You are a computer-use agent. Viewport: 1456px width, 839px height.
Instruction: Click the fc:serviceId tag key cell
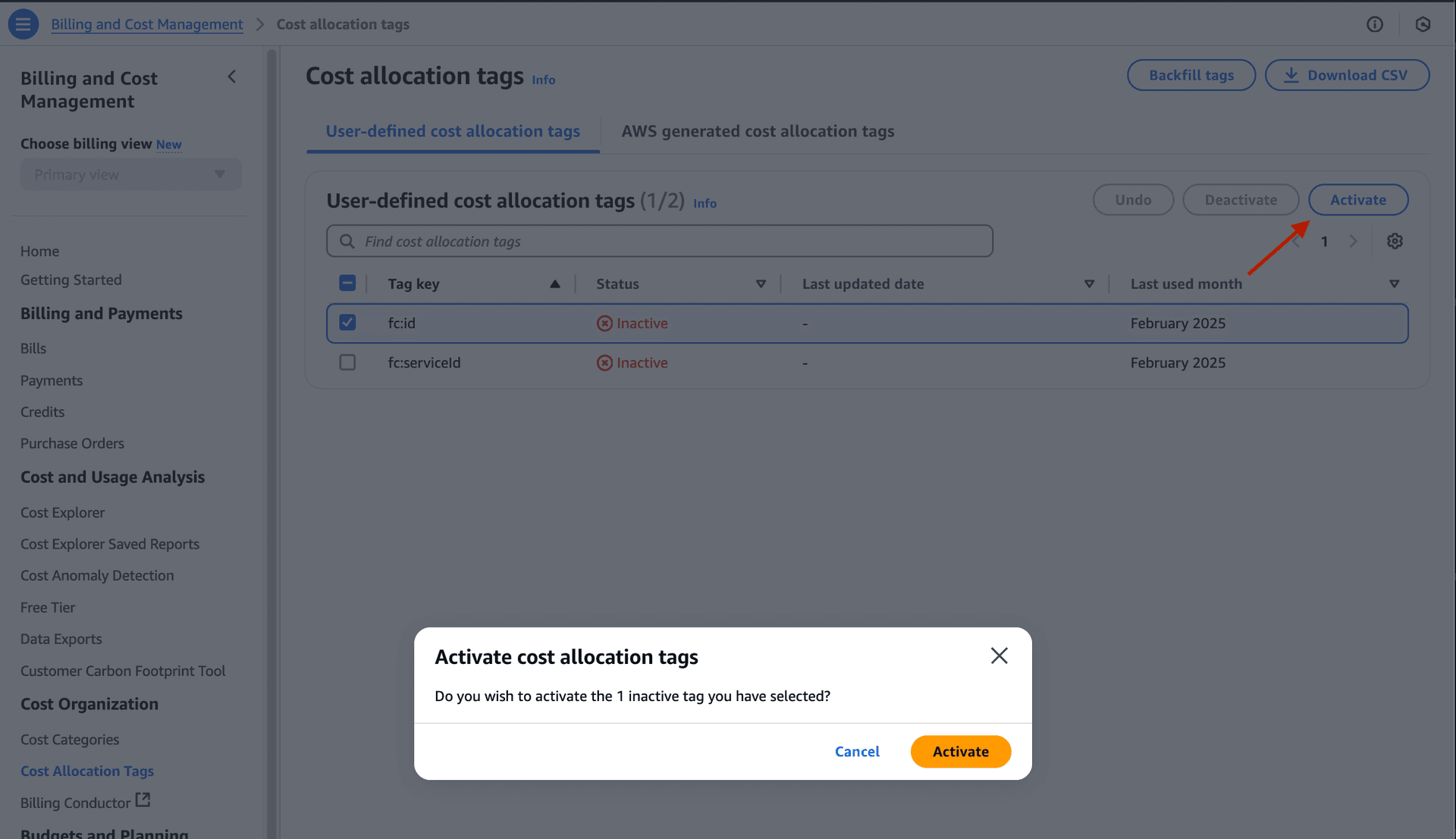pos(424,362)
